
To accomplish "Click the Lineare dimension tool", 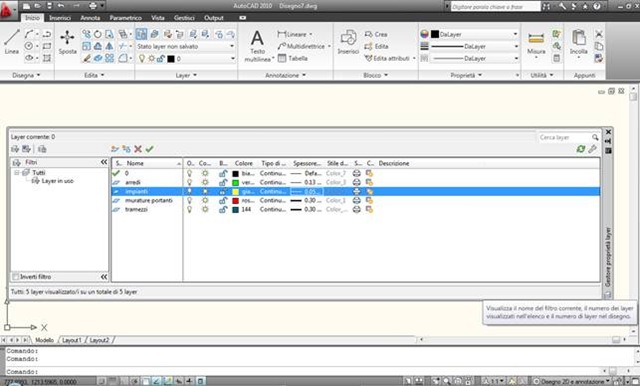I will [294, 34].
